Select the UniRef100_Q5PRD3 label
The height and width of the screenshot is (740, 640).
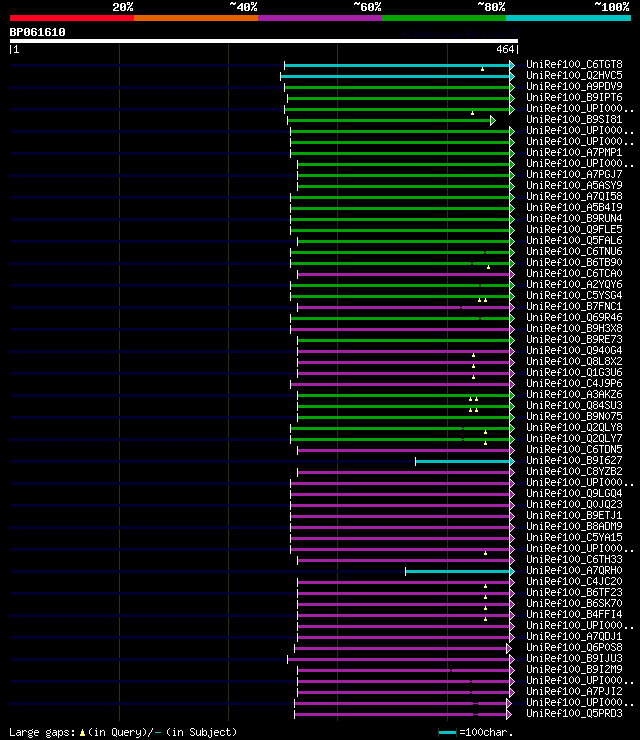(574, 714)
